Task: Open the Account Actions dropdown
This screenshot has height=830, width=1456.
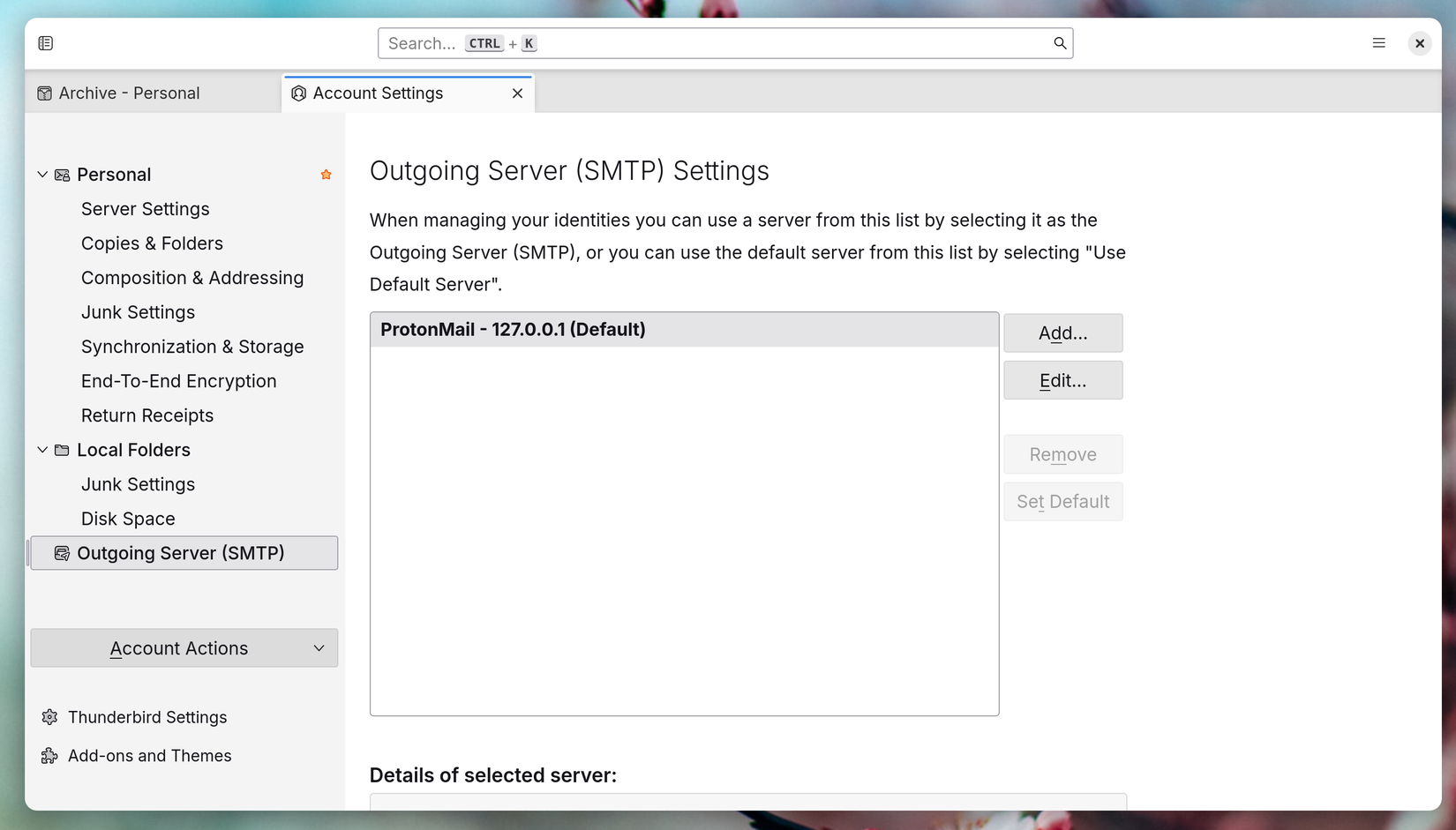Action: tap(184, 648)
